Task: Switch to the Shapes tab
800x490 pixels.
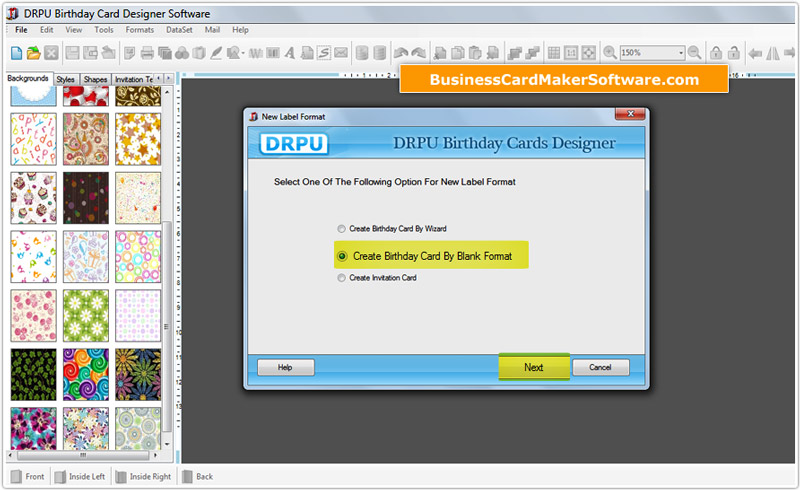Action: pyautogui.click(x=95, y=79)
